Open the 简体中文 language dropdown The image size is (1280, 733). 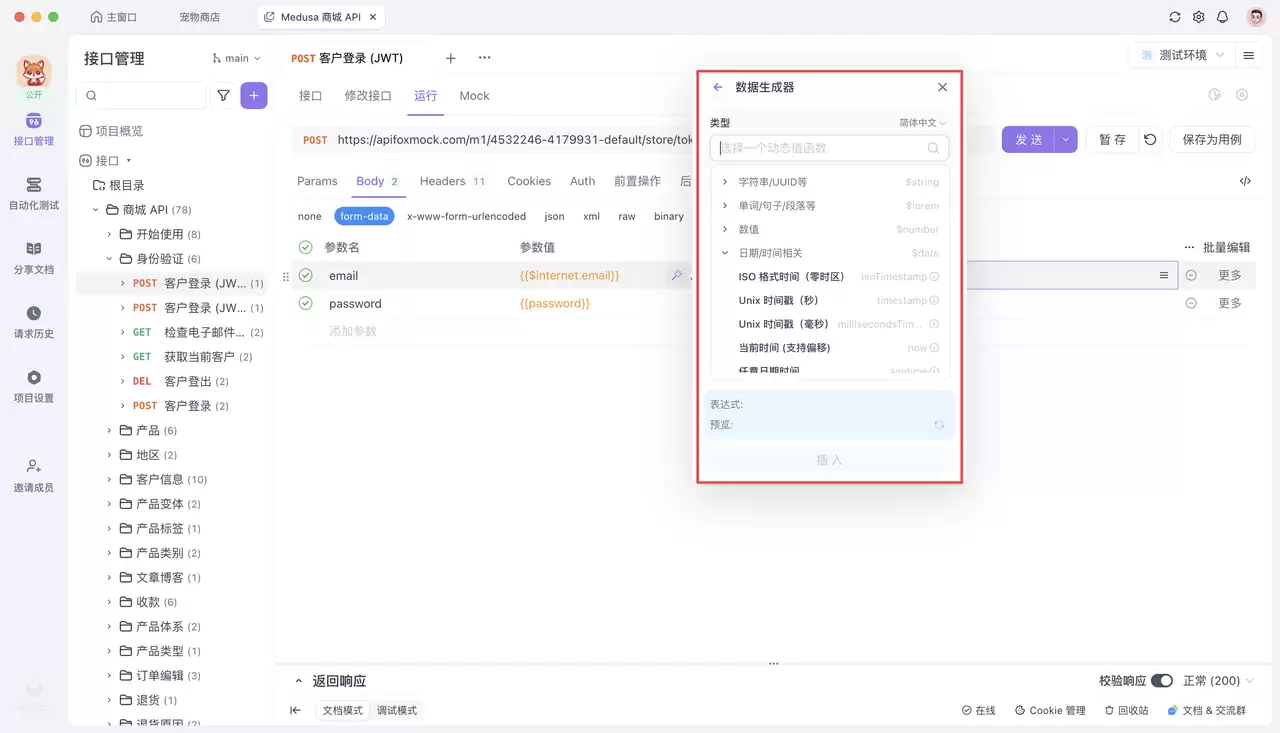[x=922, y=123]
